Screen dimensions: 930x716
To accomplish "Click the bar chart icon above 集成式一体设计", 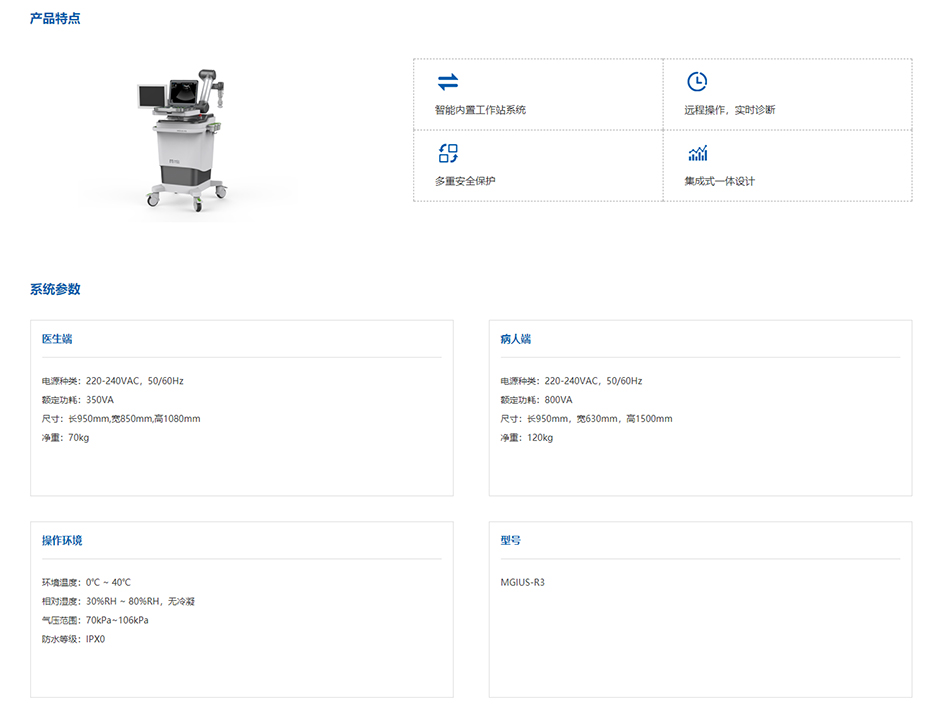I will coord(698,153).
